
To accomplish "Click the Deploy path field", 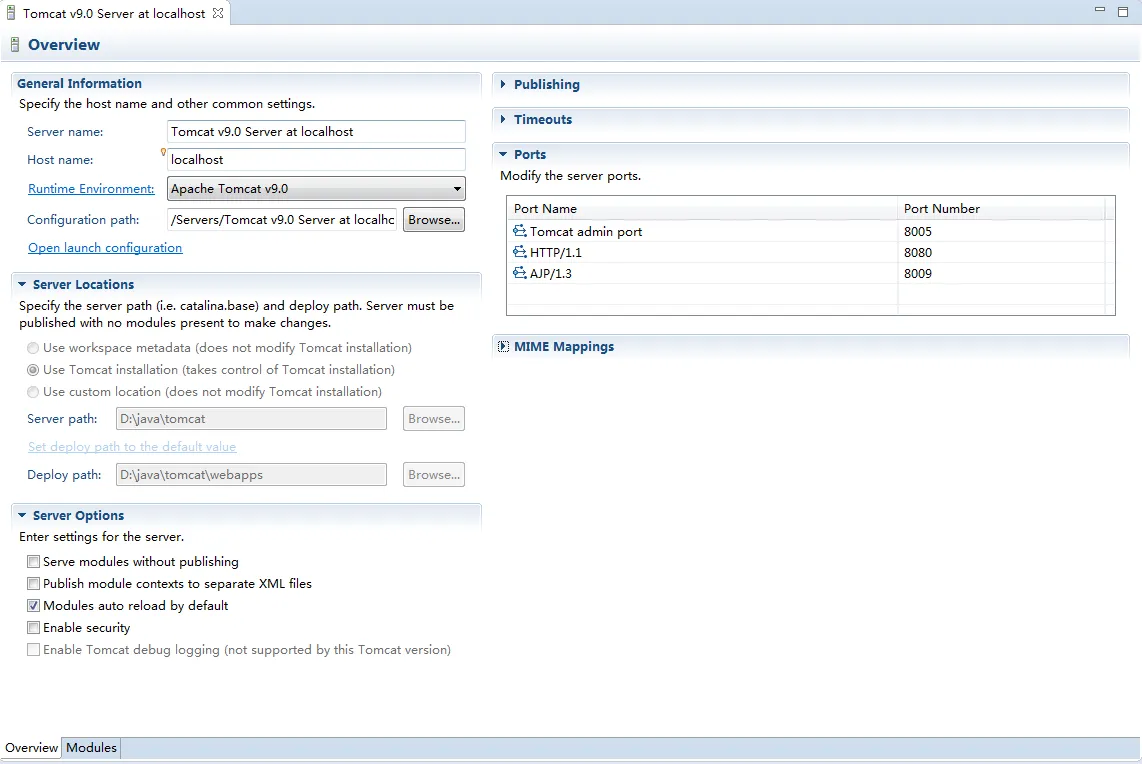I will (251, 475).
